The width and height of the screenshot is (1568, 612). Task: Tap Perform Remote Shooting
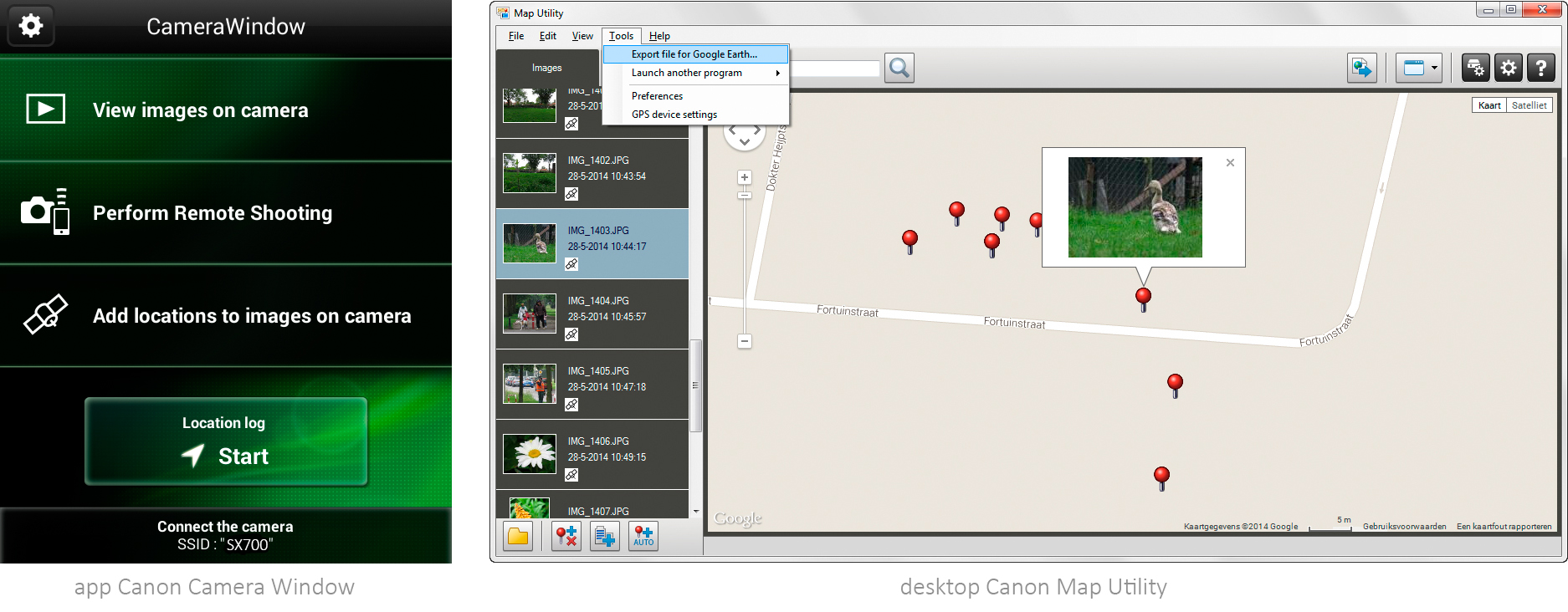213,213
